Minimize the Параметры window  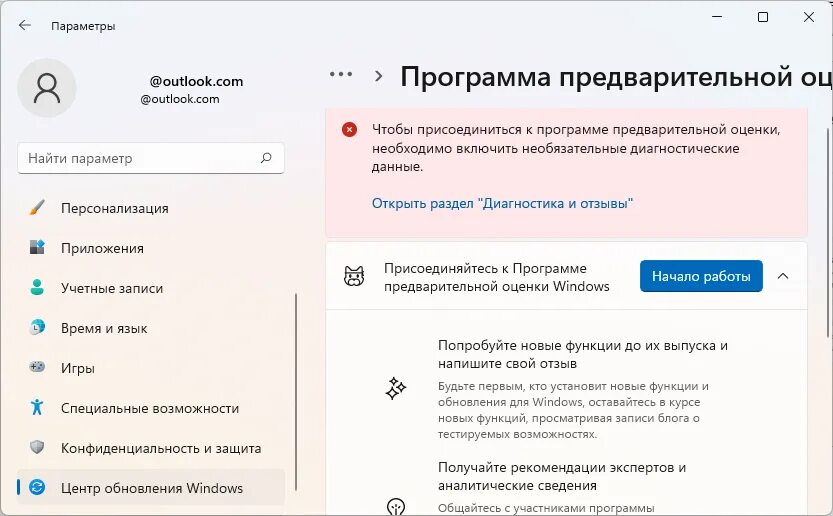[x=717, y=17]
